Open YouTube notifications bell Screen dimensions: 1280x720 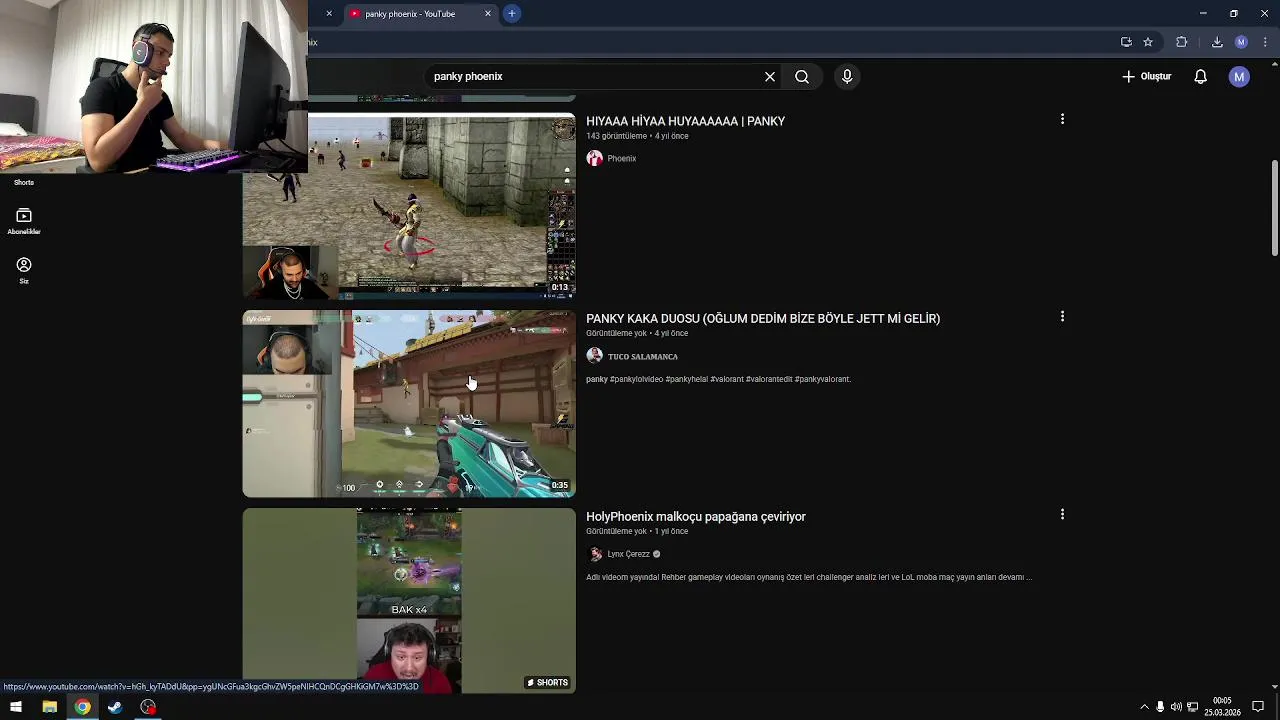pyautogui.click(x=1201, y=77)
